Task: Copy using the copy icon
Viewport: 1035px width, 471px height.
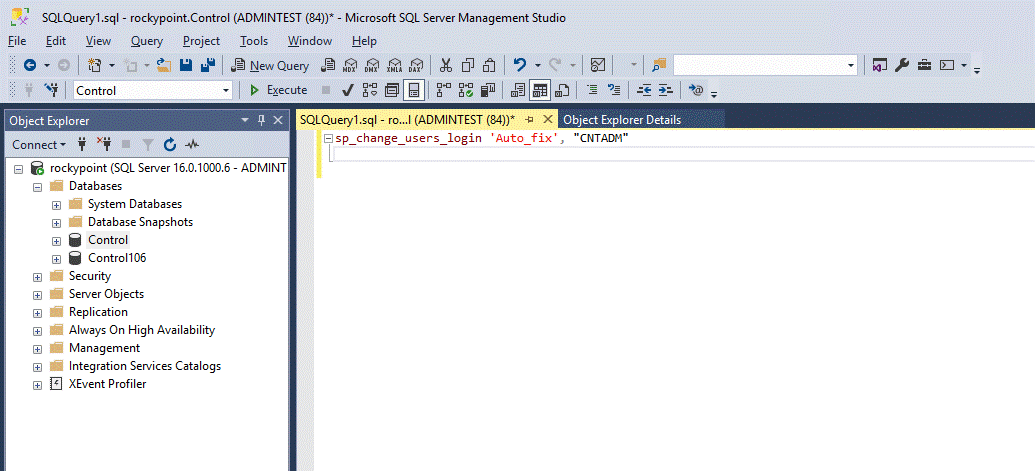Action: 468,65
